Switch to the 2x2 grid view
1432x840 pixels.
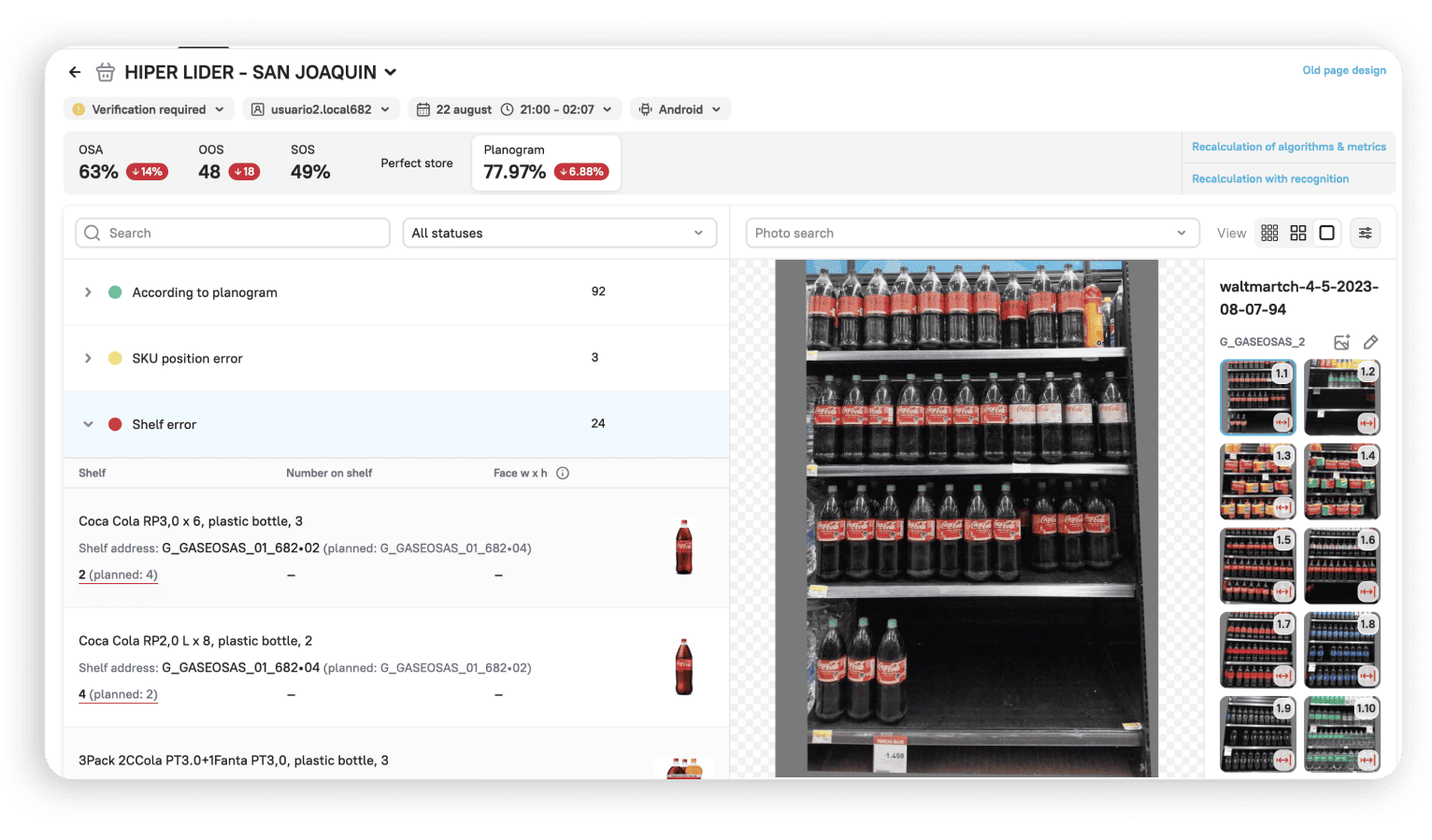click(x=1297, y=233)
